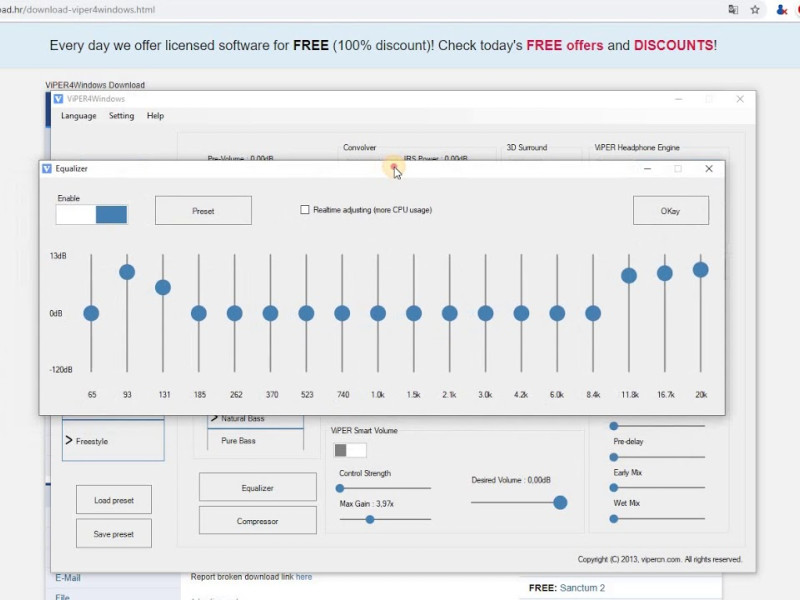800x600 pixels.
Task: Click the 6.0k band slider knob
Action: tap(557, 313)
